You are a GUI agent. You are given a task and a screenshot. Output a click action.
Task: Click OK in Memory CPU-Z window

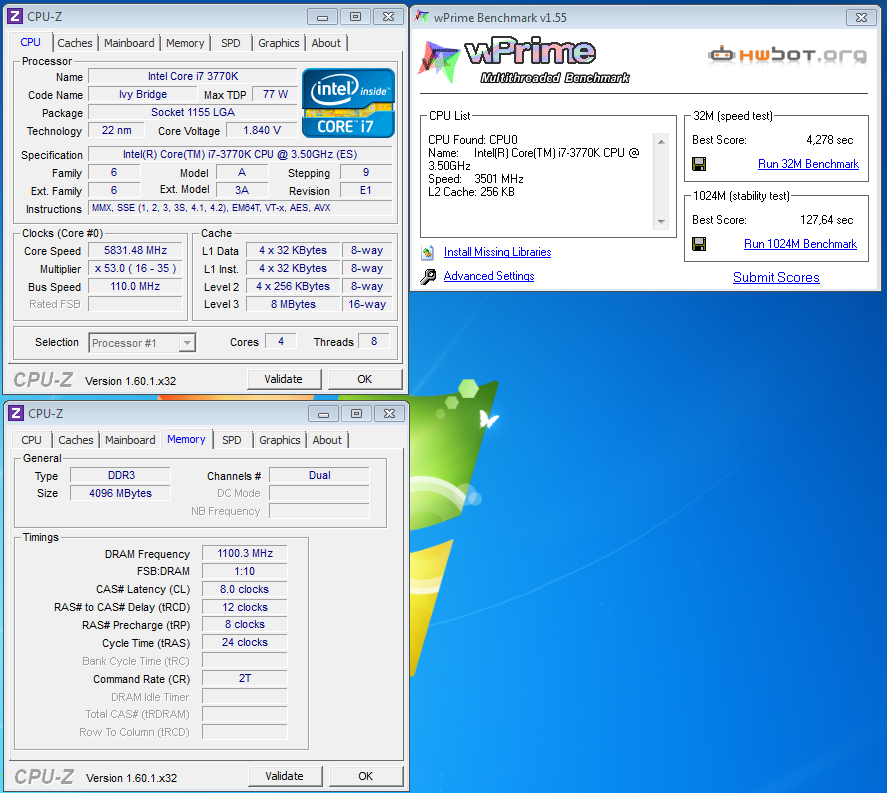366,776
